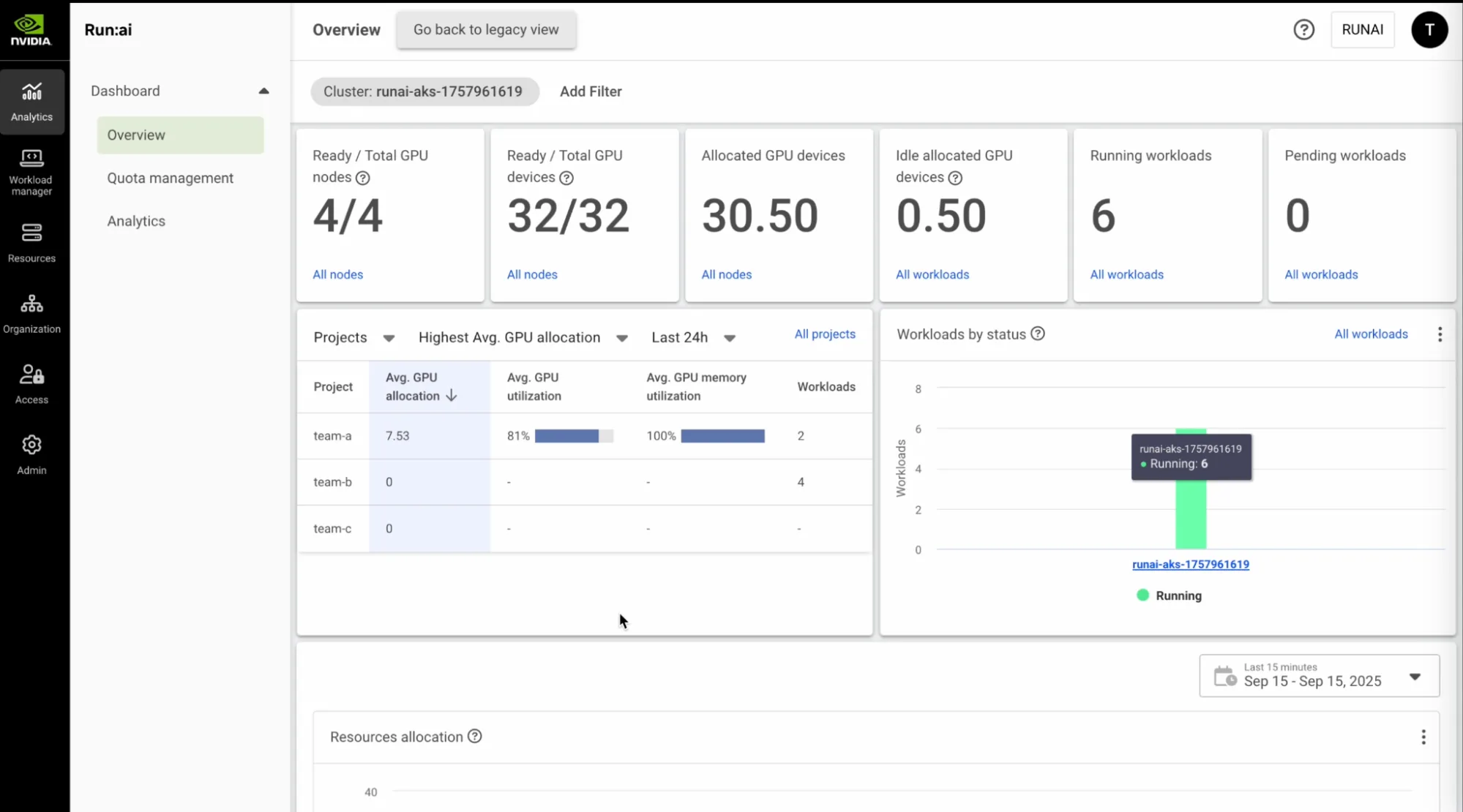Open the Workload manager from the sidebar
Screen dimensions: 1463x812
(31, 170)
